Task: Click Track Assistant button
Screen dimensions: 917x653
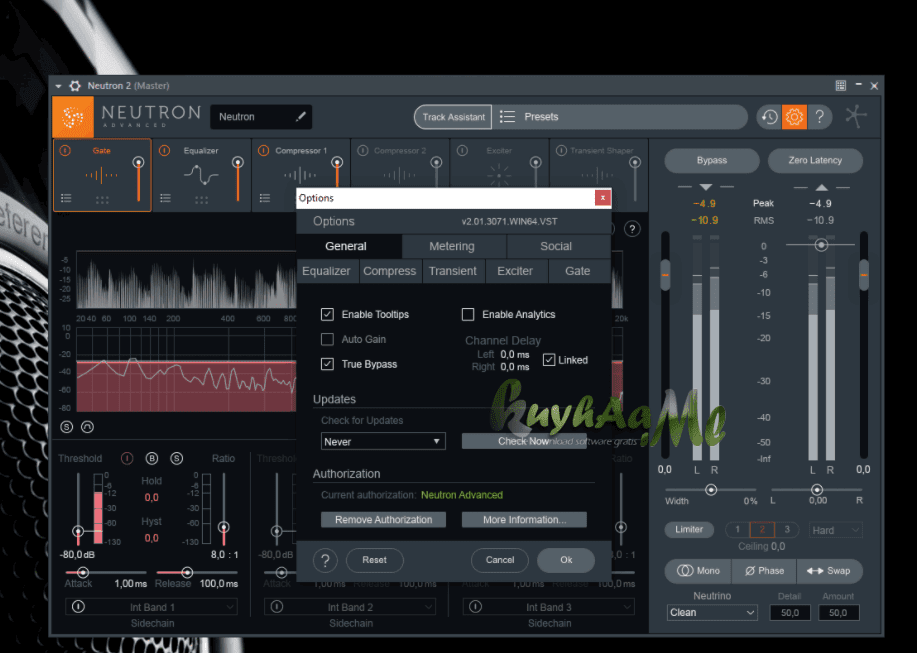Action: pyautogui.click(x=453, y=117)
